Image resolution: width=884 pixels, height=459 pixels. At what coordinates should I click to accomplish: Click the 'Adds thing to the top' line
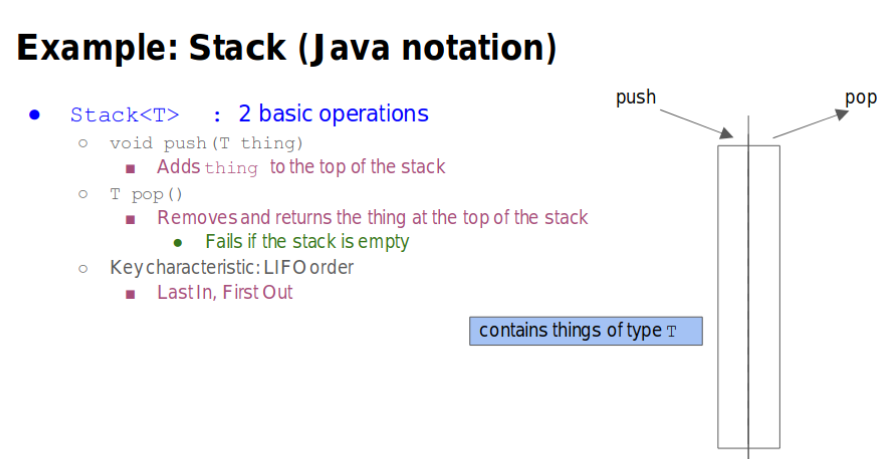click(x=301, y=167)
